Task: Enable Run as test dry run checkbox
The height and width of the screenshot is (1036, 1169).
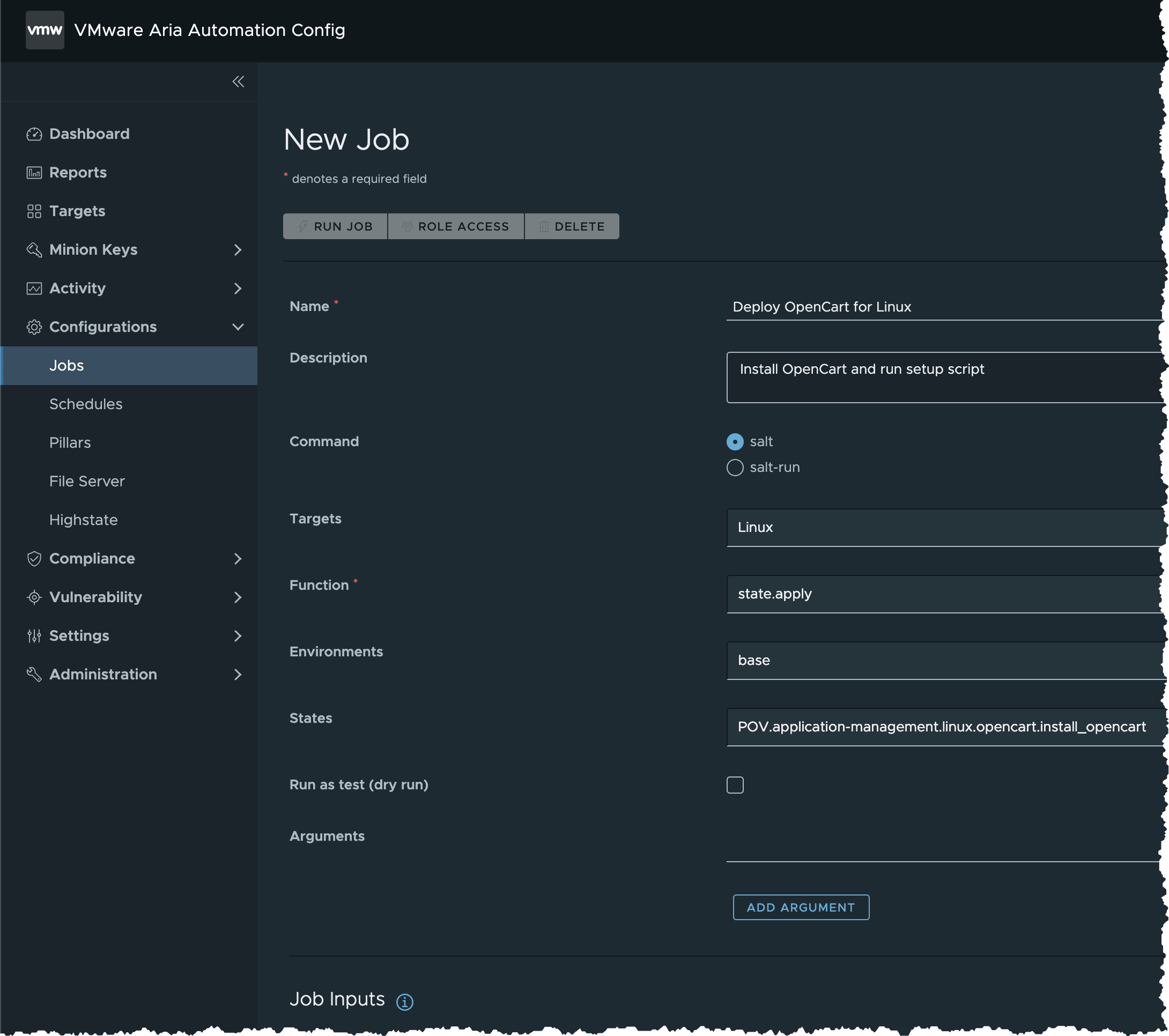Action: pos(735,785)
